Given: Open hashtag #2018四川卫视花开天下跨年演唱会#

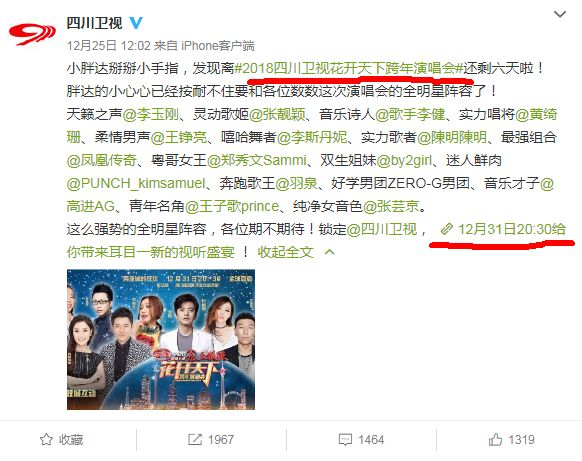Looking at the screenshot, I should [349, 68].
